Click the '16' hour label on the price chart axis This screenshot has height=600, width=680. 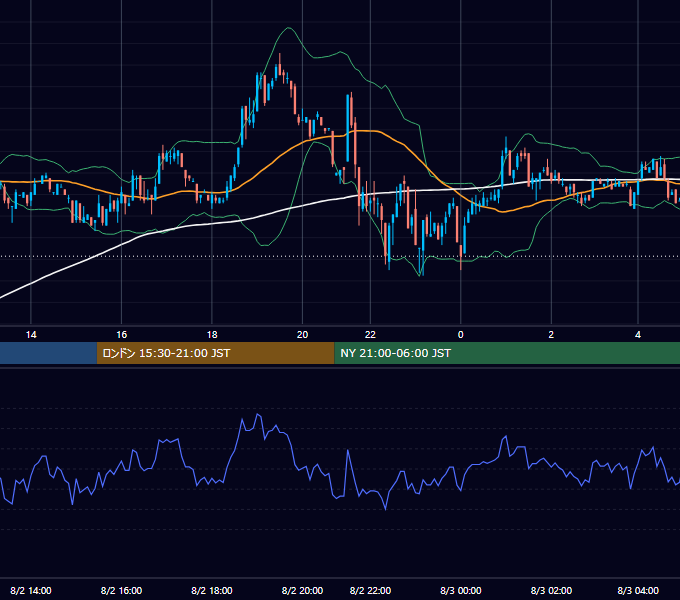point(121,335)
